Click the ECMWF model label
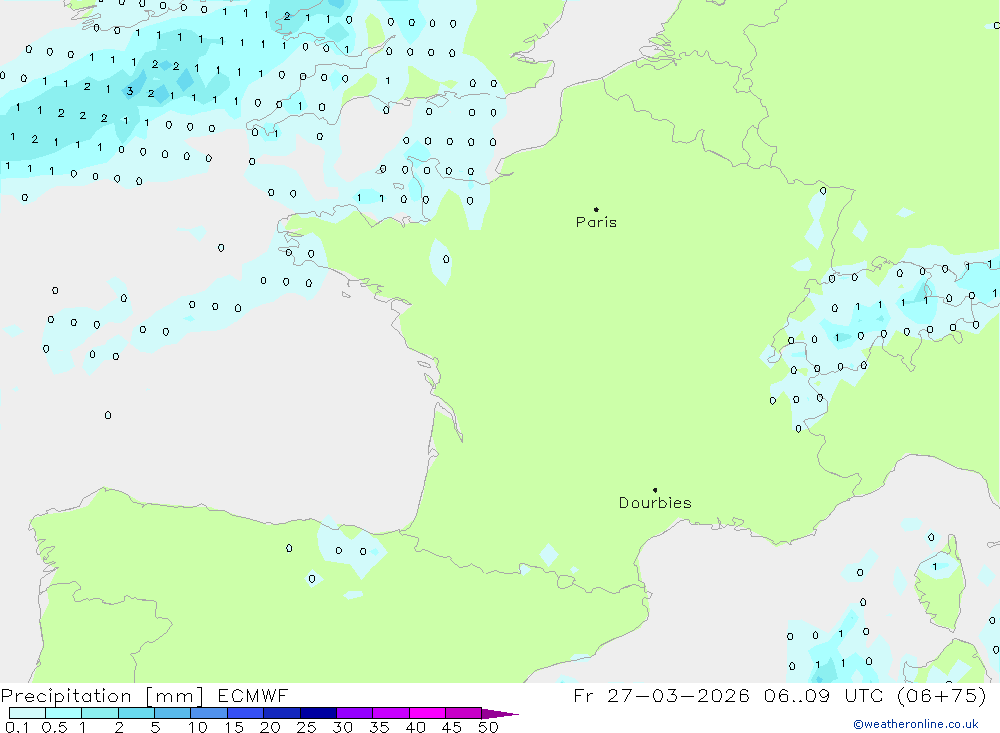Screen dimensions: 1000x733 pyautogui.click(x=253, y=696)
